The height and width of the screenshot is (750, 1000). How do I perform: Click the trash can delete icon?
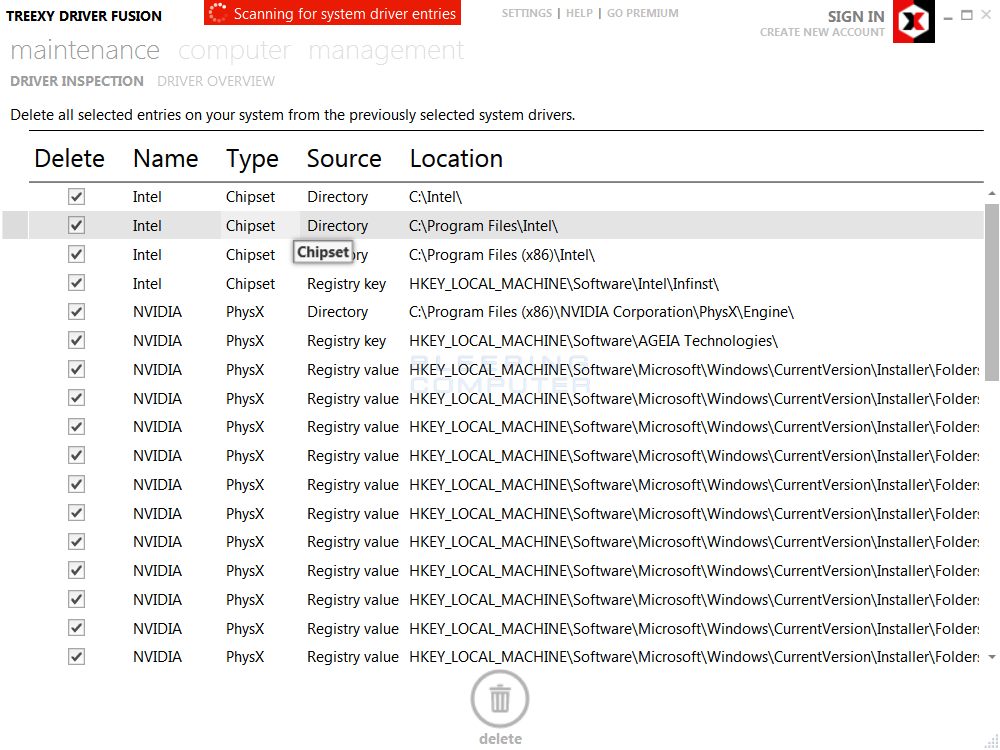click(x=500, y=699)
